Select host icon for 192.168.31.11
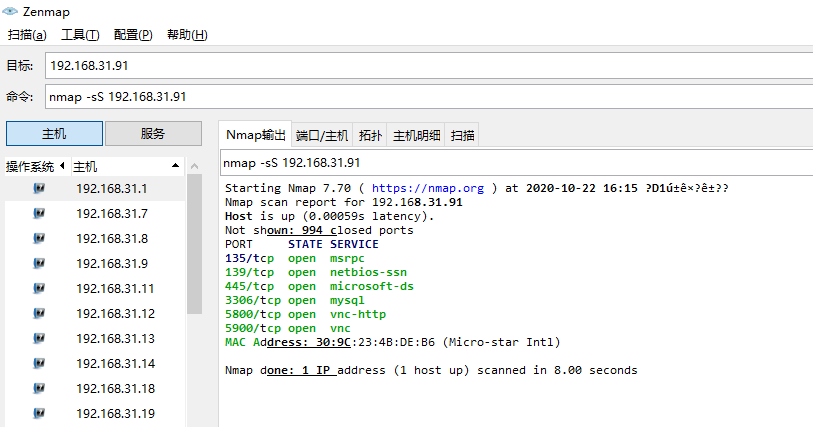Screen dimensions: 813x427 (39, 288)
